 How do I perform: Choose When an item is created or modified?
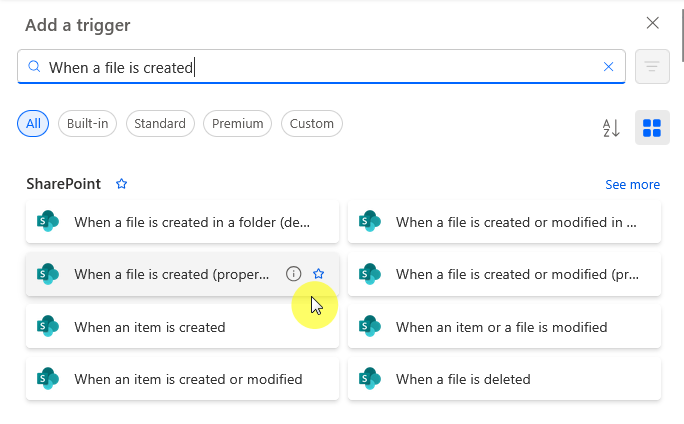click(x=182, y=379)
